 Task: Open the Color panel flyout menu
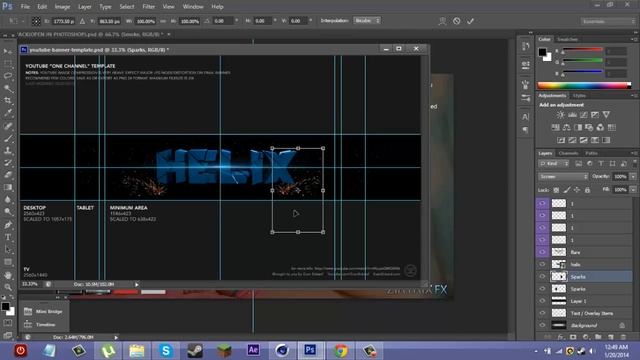[634, 40]
